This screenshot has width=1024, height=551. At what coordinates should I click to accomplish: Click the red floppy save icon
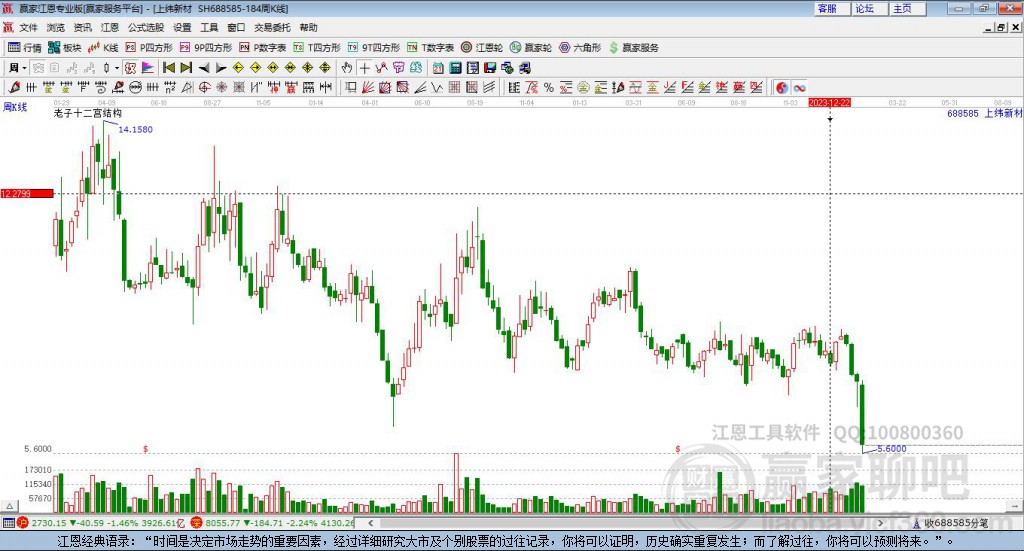click(490, 68)
